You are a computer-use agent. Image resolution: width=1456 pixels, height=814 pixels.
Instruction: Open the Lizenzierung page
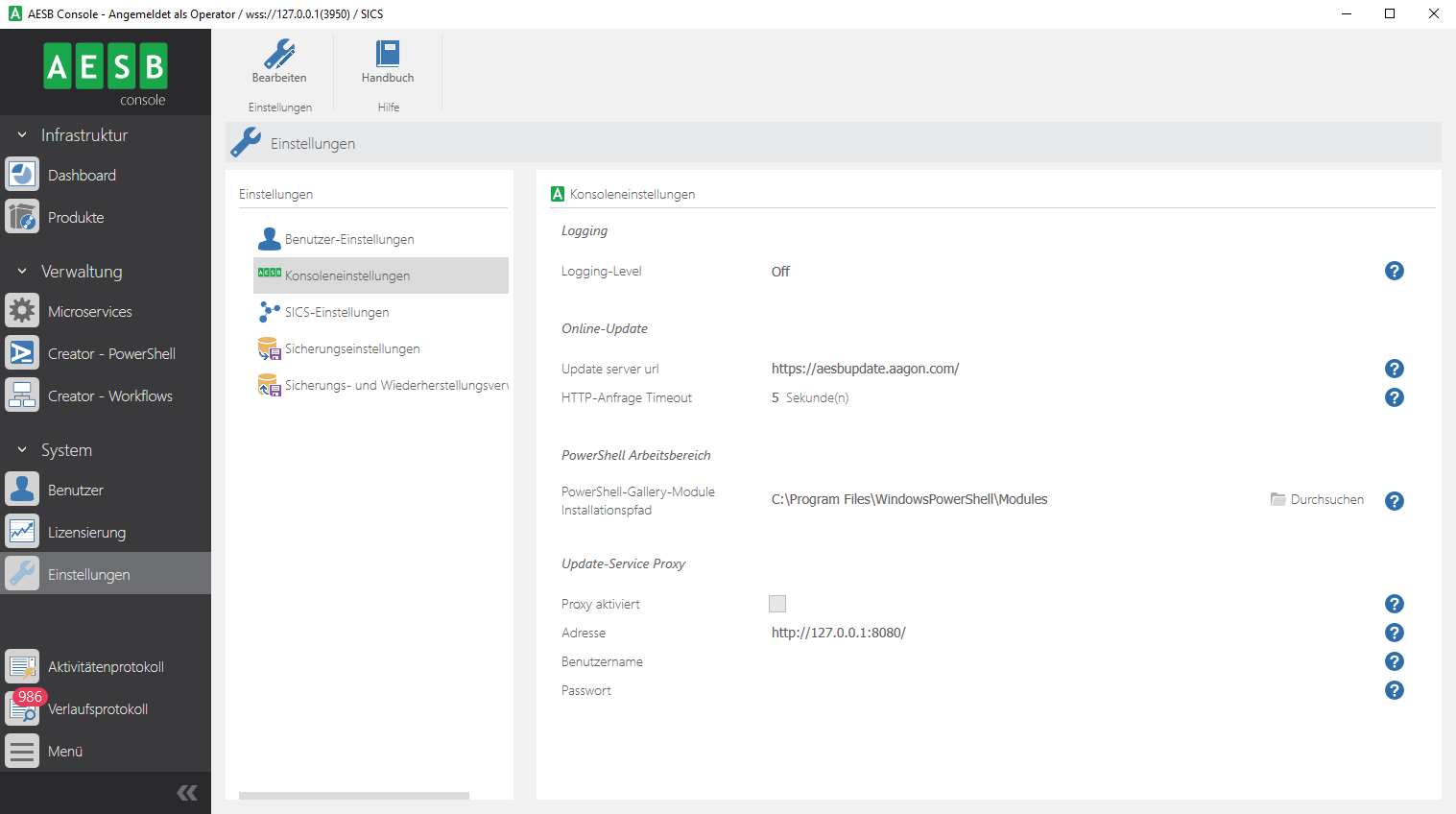pos(86,533)
